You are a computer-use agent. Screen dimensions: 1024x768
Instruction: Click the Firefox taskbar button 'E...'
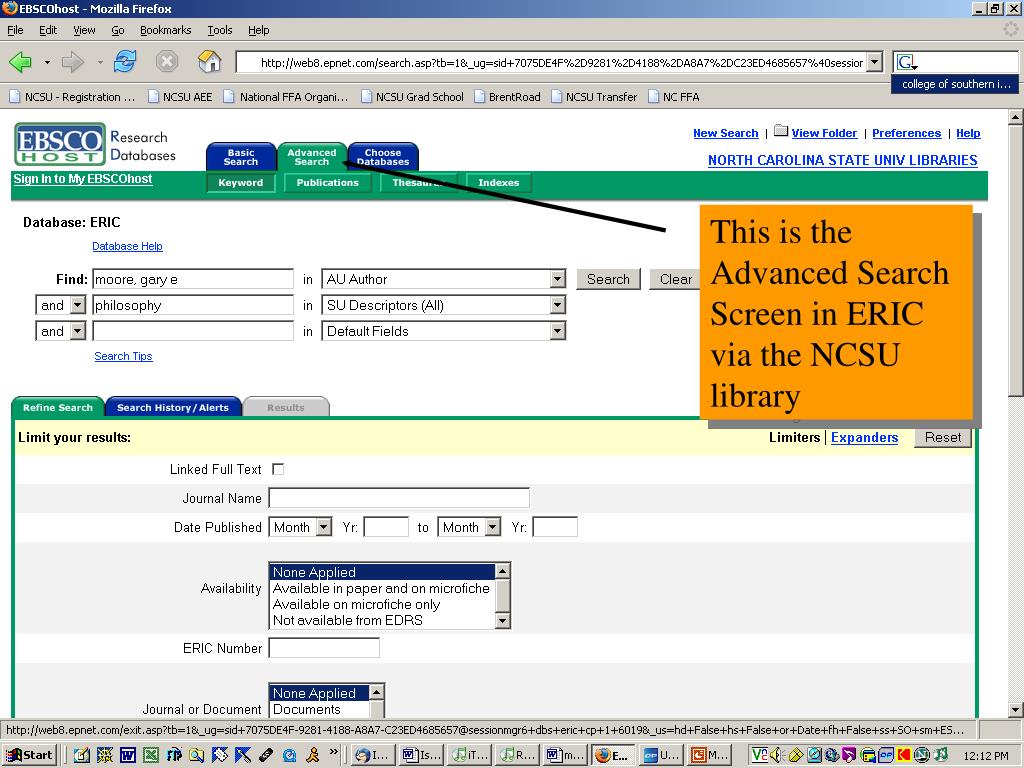point(611,756)
